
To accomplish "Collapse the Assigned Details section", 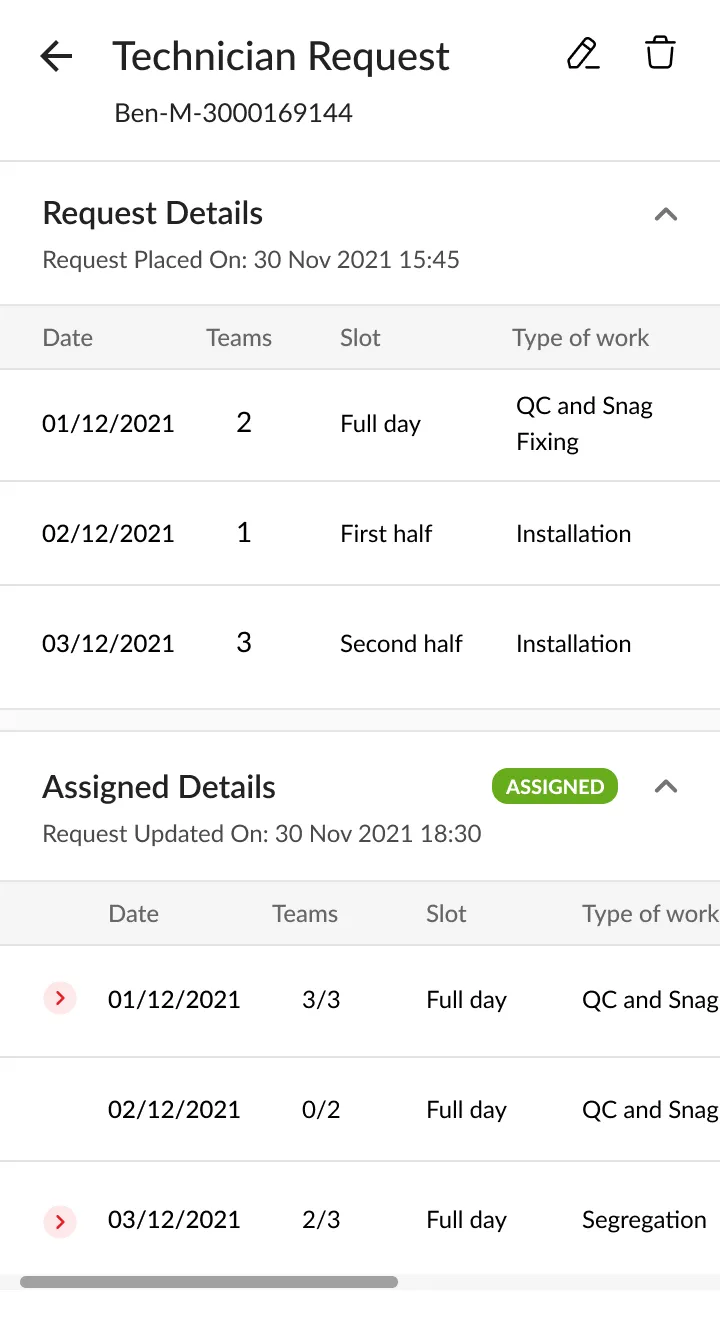I will click(666, 787).
